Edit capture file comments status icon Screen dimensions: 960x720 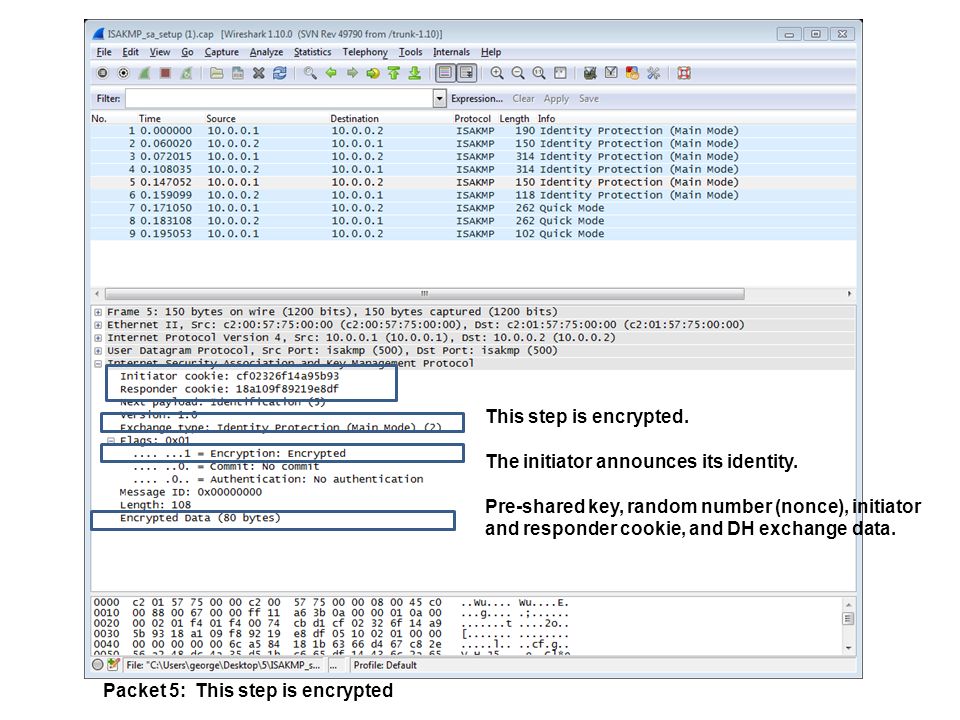click(x=113, y=665)
